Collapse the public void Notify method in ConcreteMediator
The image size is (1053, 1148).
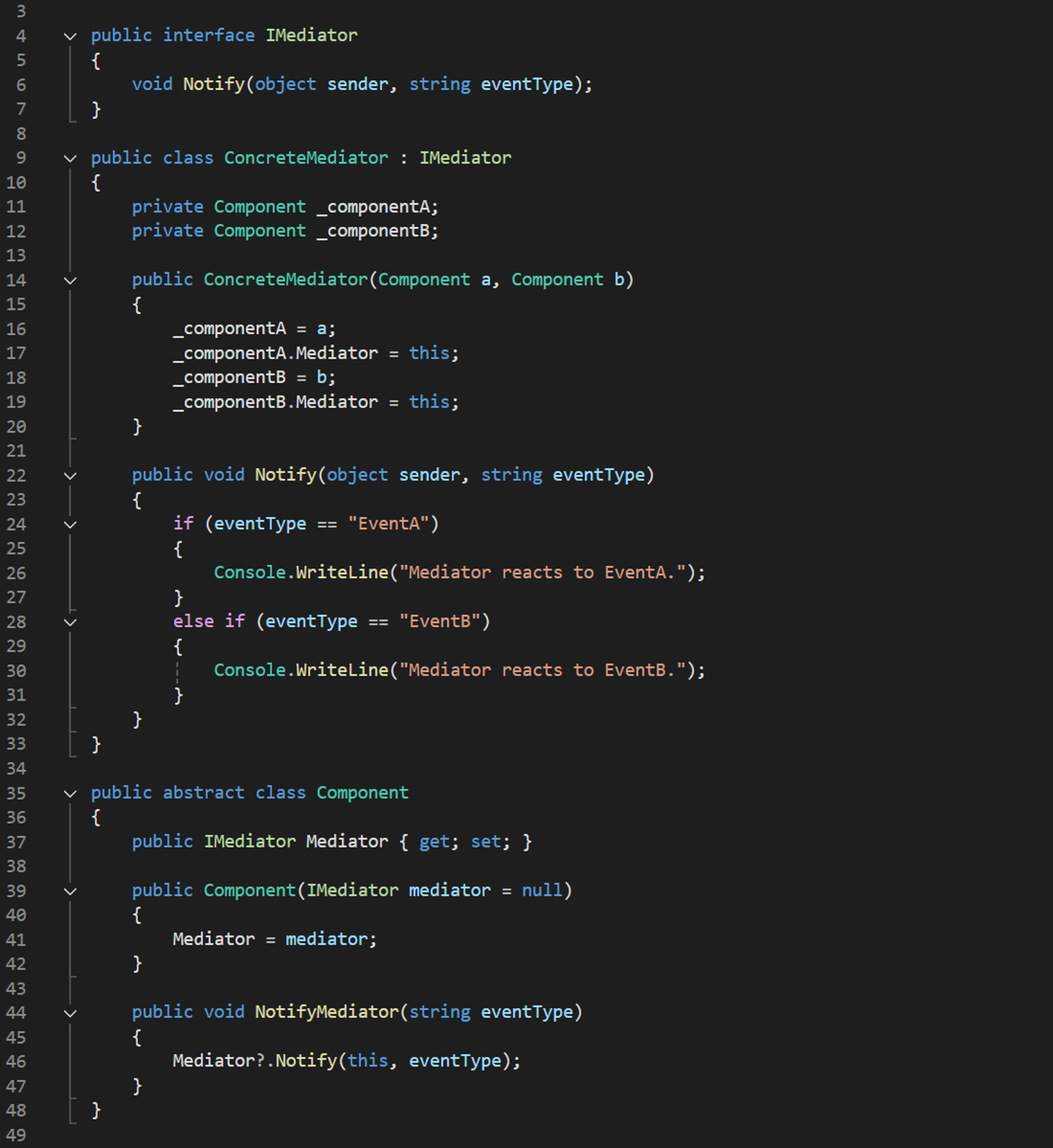click(x=70, y=475)
